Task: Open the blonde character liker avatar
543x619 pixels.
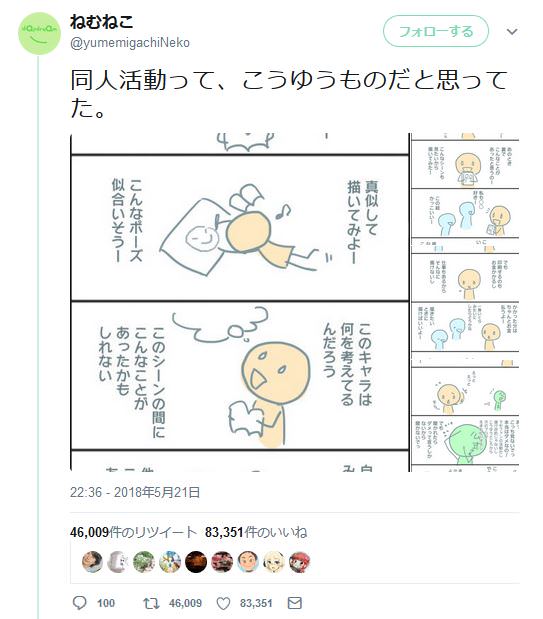Action: click(274, 562)
